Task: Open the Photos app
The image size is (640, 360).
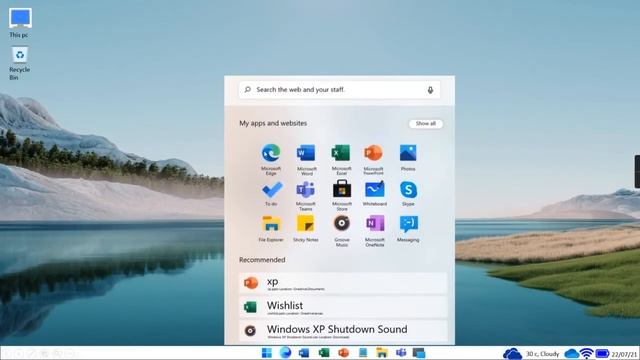Action: tap(408, 153)
